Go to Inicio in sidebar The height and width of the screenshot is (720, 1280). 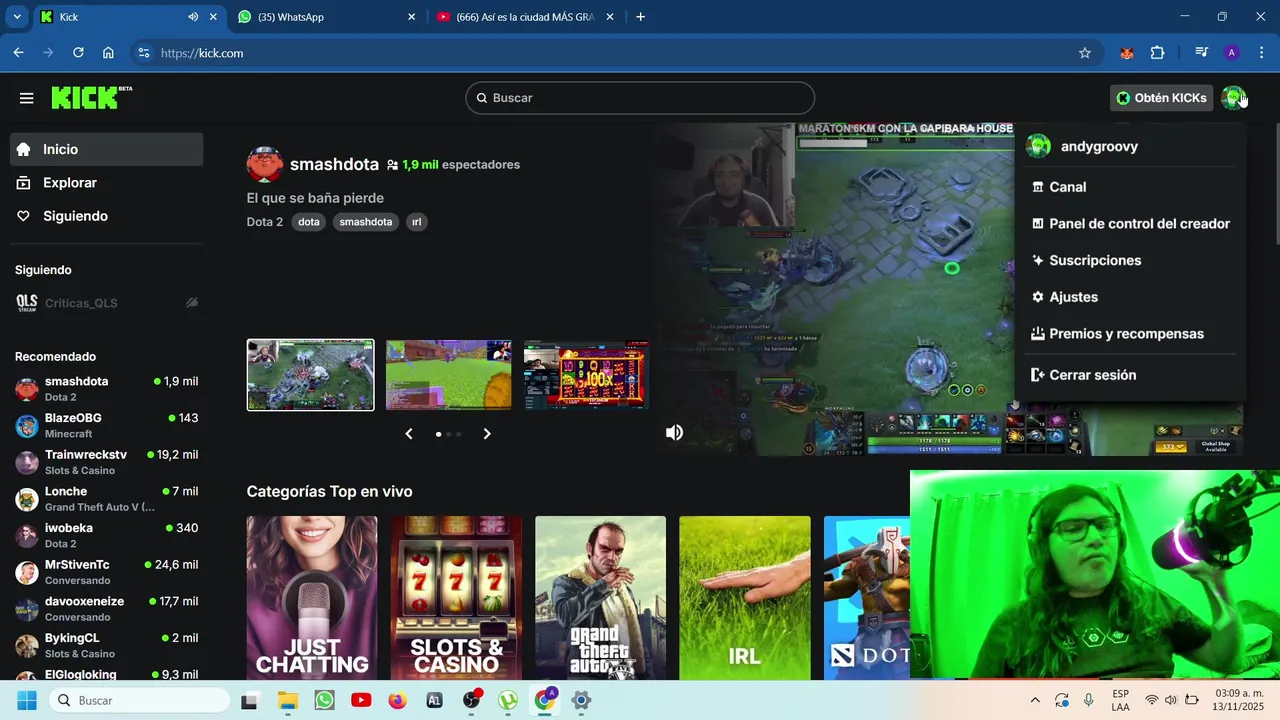coord(107,149)
